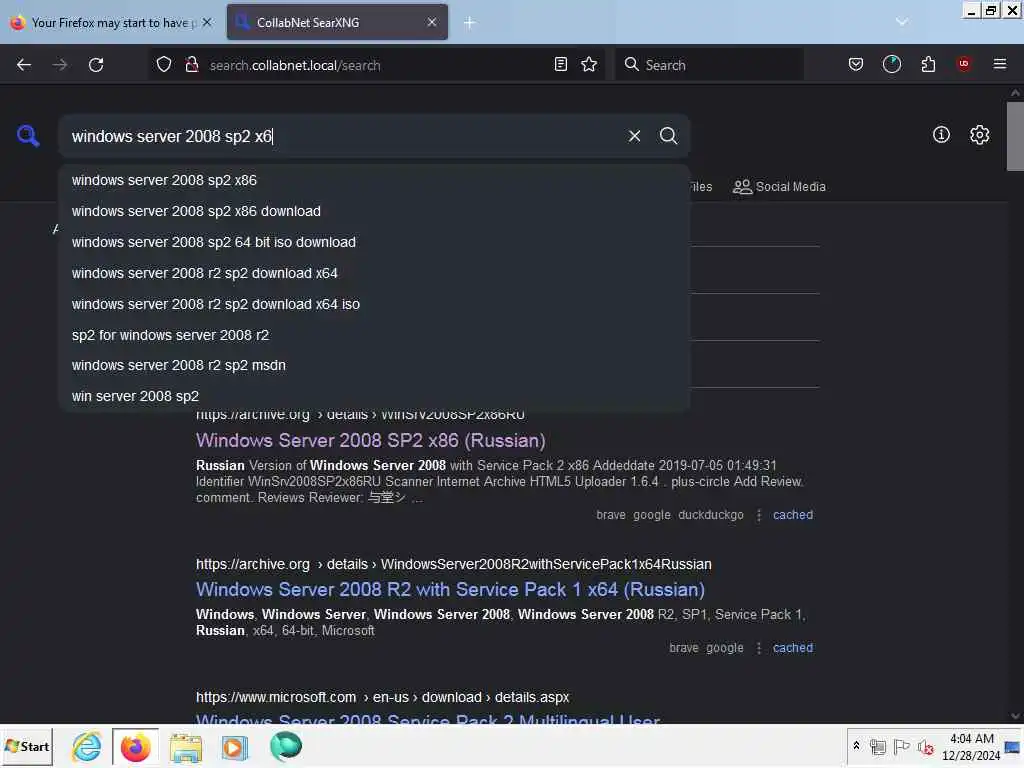Close the 'Your Firefox may start' tab
This screenshot has height=768, width=1024.
207,22
